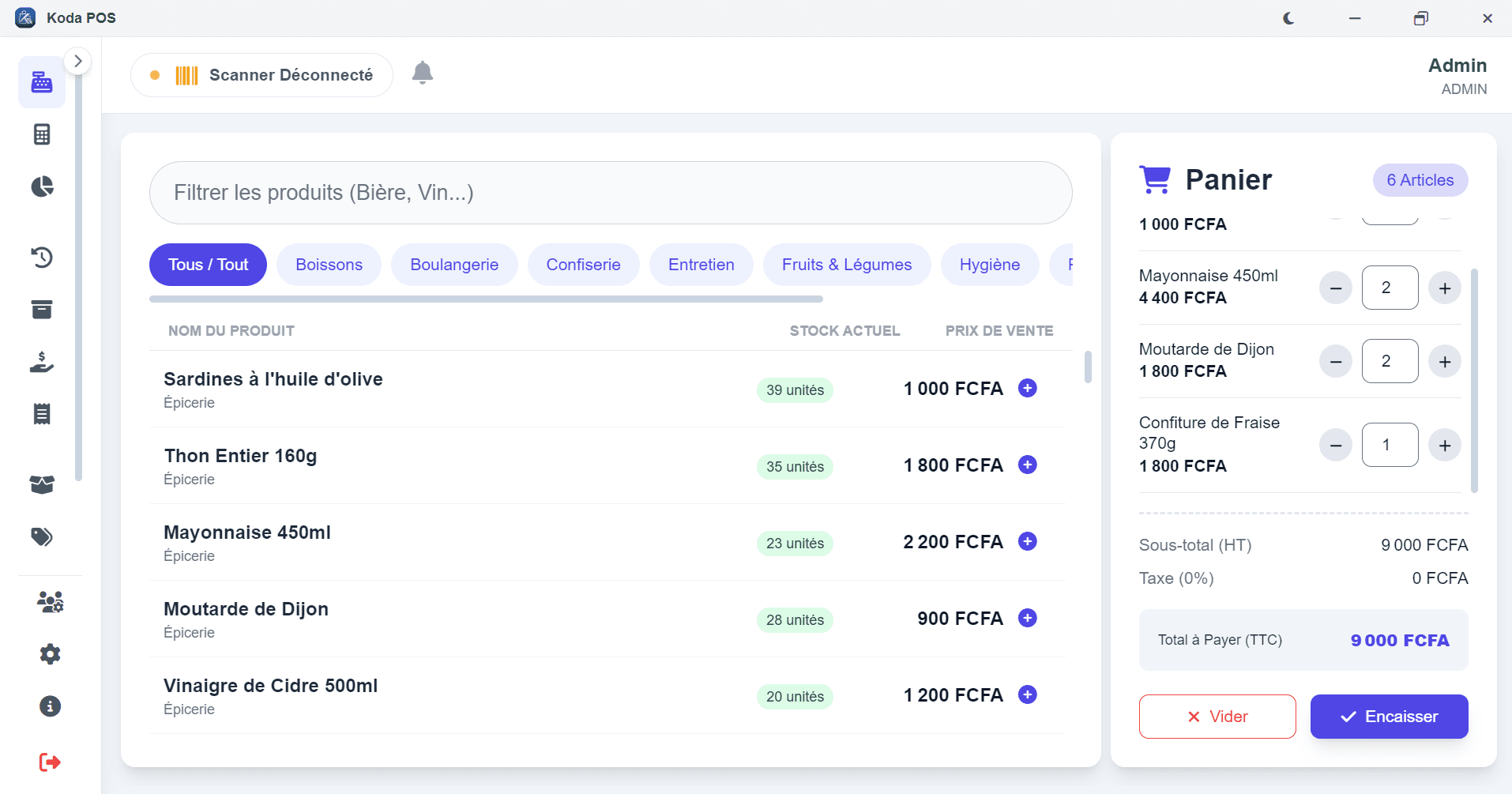
Task: Click the notification bell icon
Action: (423, 73)
